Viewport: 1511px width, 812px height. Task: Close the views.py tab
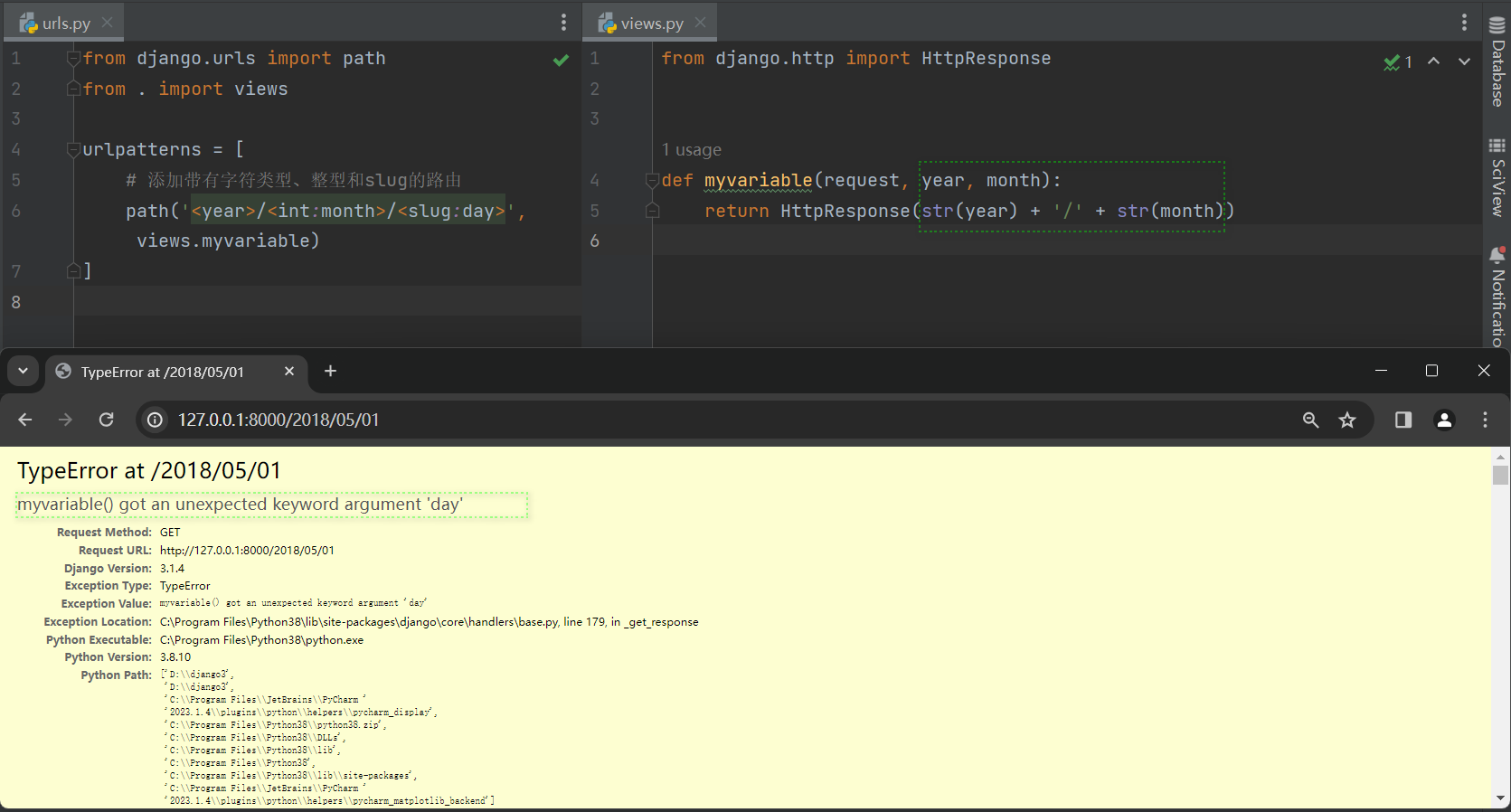coord(701,23)
